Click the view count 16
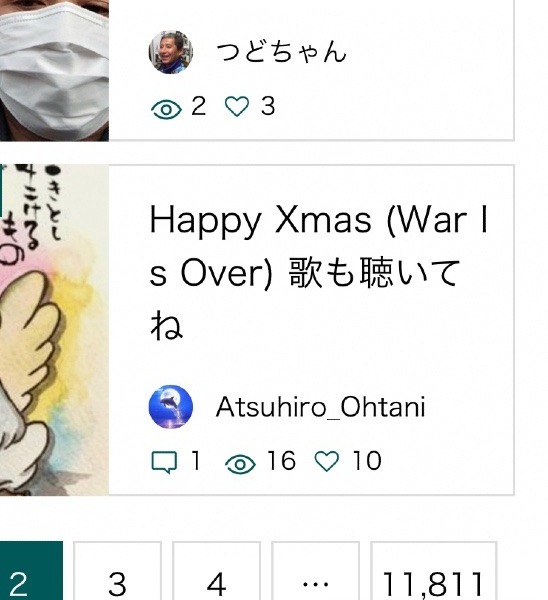The width and height of the screenshot is (548, 600). pyautogui.click(x=282, y=460)
